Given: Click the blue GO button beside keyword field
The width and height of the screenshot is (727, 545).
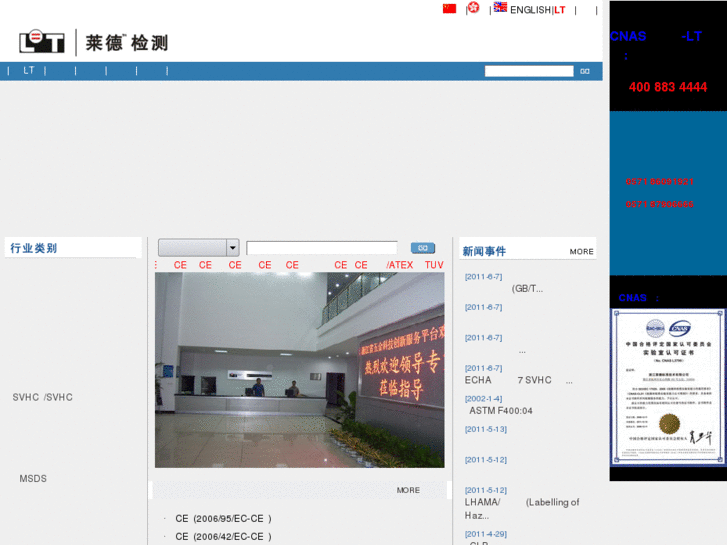Looking at the screenshot, I should point(423,248).
